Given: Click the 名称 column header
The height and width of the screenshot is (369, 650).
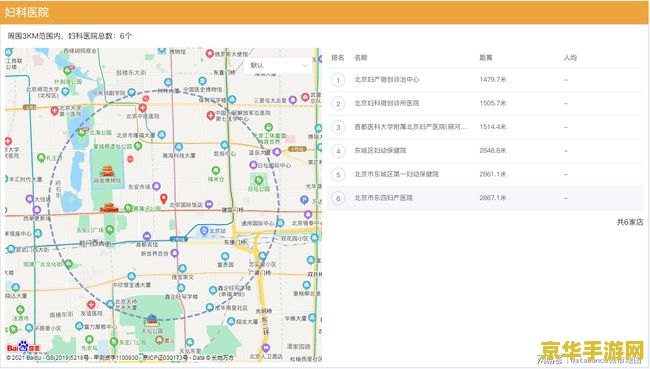Looking at the screenshot, I should coord(361,58).
